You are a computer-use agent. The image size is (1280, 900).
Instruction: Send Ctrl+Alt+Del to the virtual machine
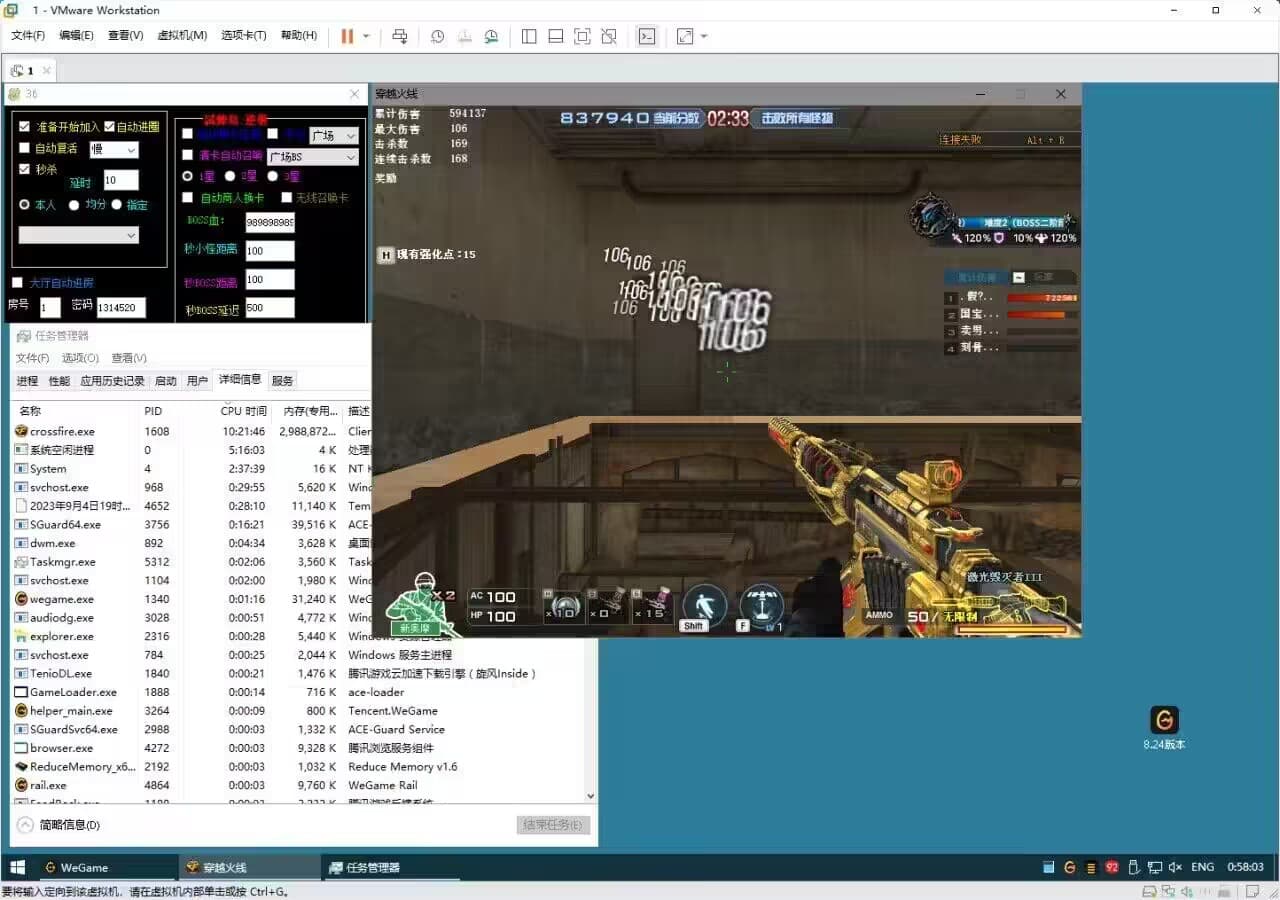click(x=400, y=36)
